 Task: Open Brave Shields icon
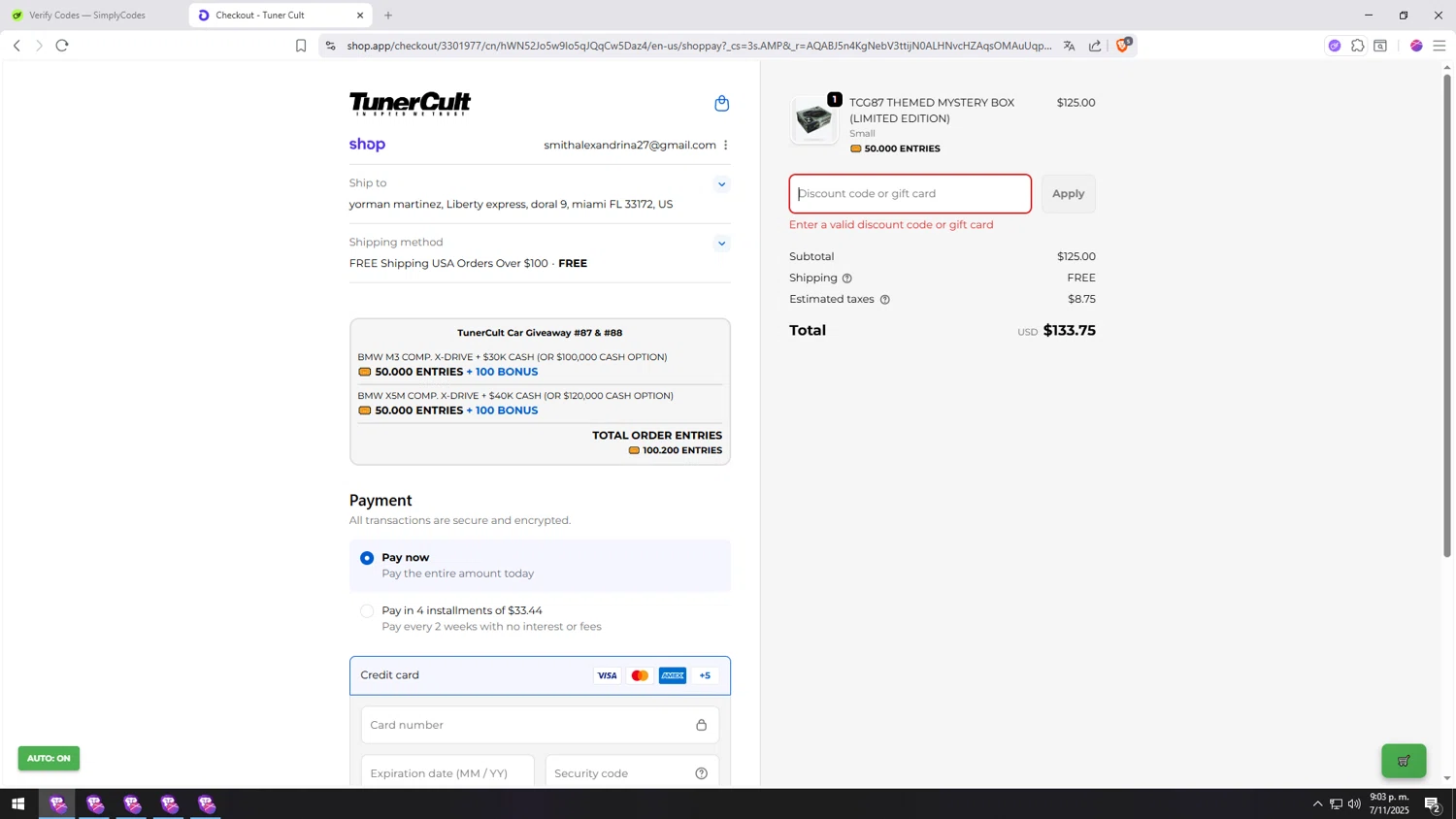coord(1123,46)
